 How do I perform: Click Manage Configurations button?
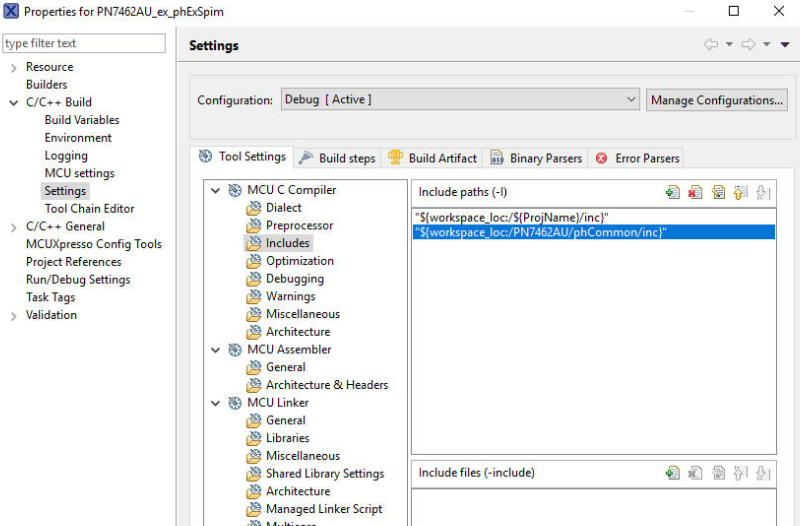[716, 100]
